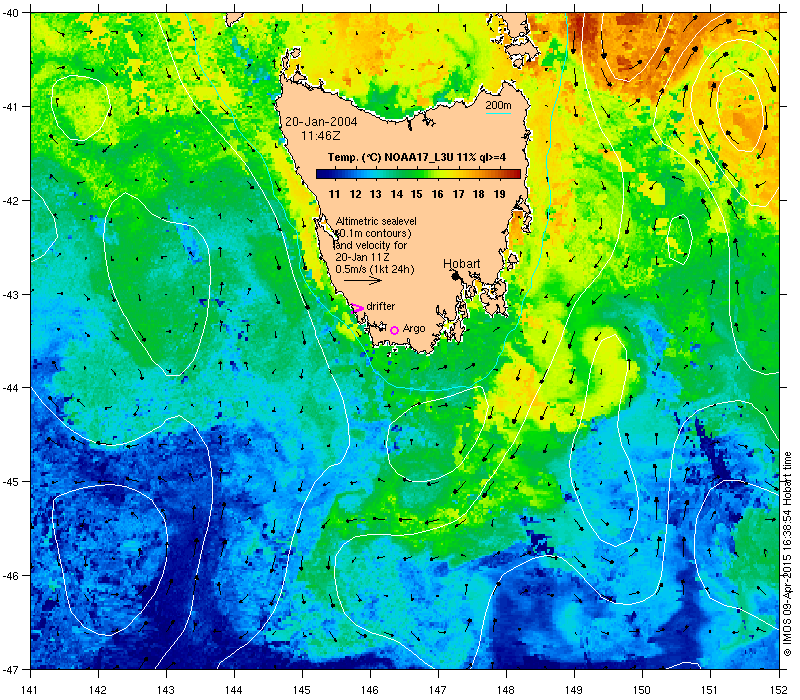The width and height of the screenshot is (800, 700).
Task: Click the '20-Jan 11Z' caption line
Action: (362, 257)
